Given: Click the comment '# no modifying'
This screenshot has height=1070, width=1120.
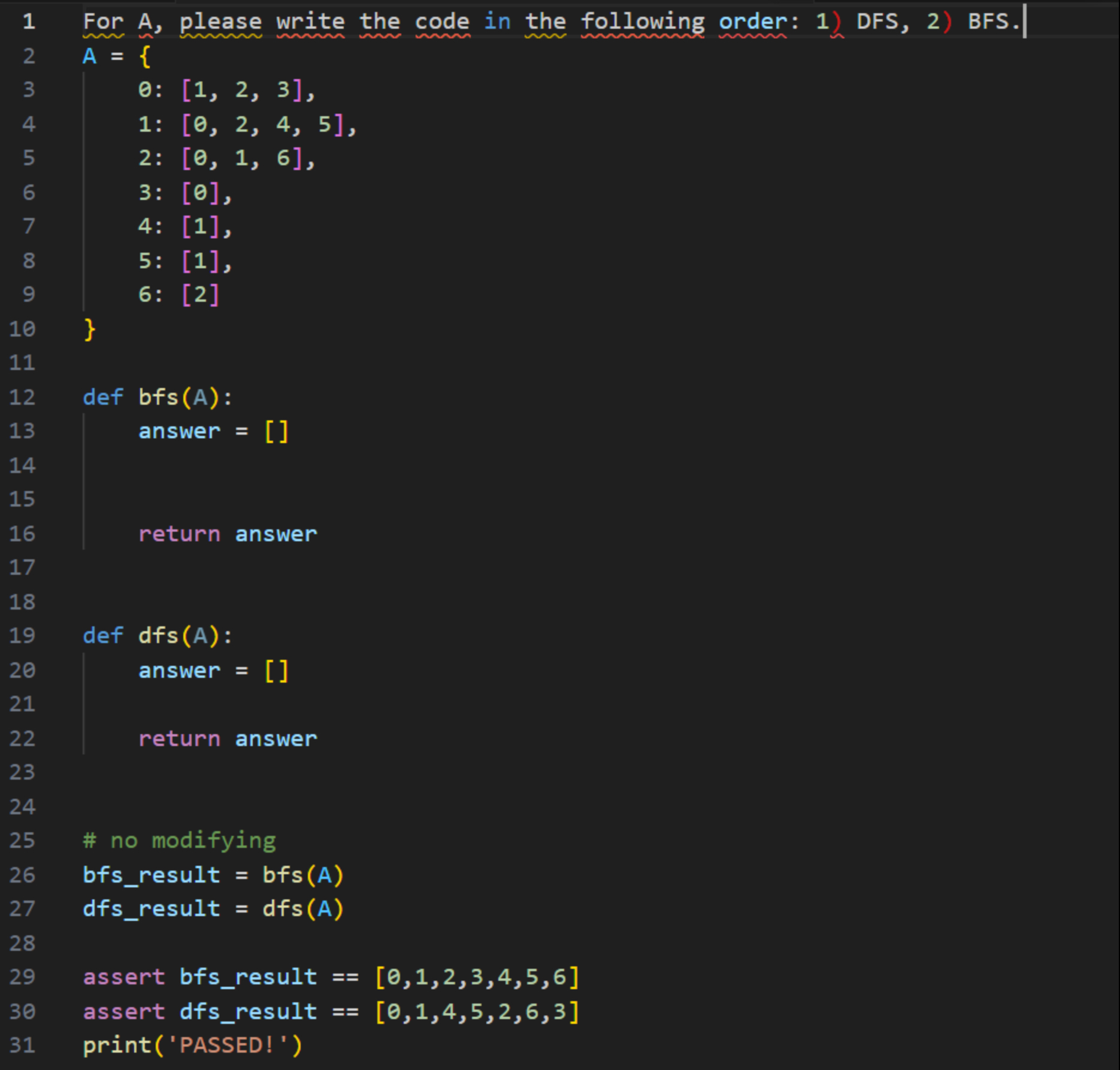Looking at the screenshot, I should click(x=178, y=840).
